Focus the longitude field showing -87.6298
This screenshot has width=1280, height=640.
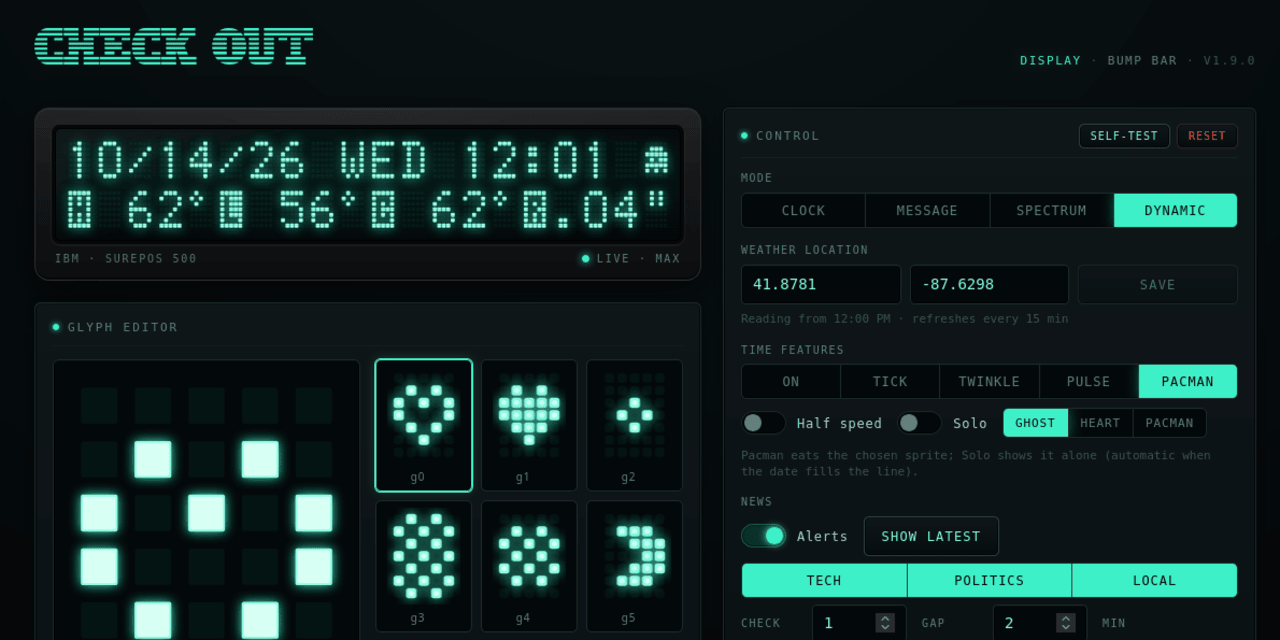tap(989, 284)
